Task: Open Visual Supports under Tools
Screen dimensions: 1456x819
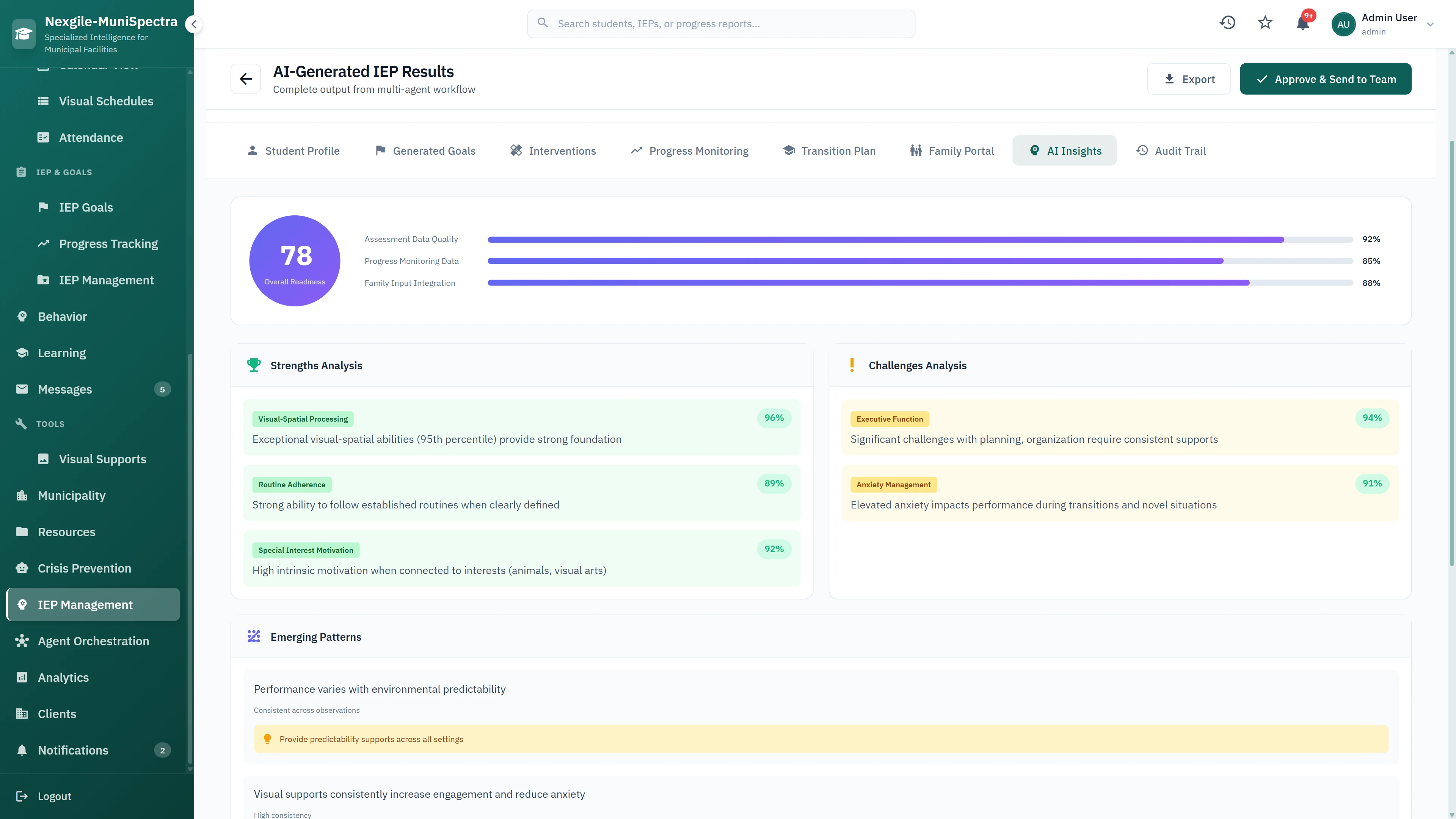Action: tap(102, 459)
